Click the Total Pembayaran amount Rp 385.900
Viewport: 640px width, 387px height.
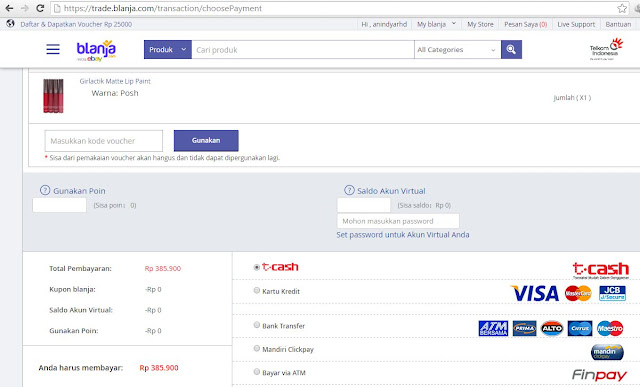tap(162, 268)
